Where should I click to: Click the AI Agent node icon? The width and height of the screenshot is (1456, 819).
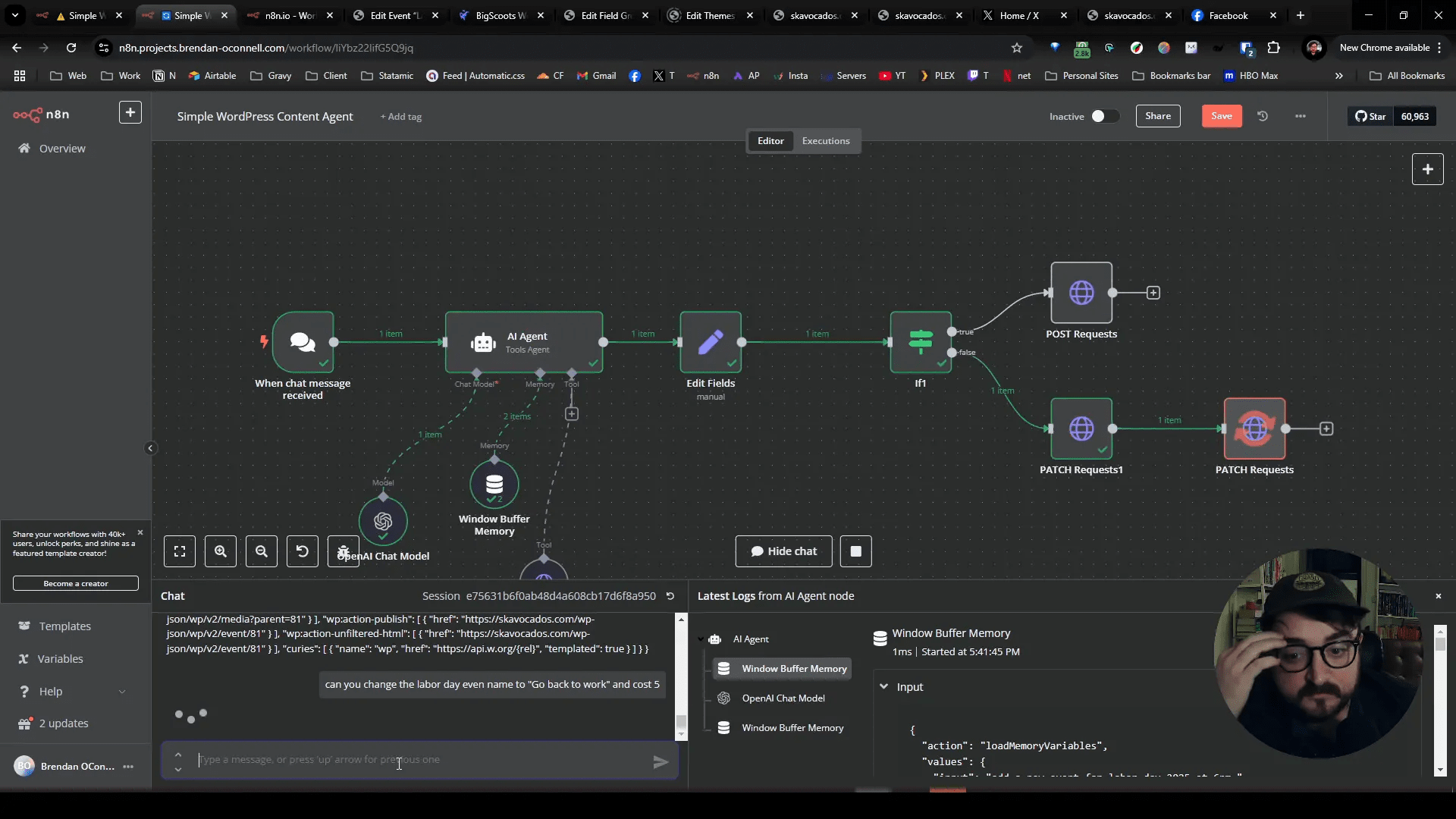[x=483, y=343]
